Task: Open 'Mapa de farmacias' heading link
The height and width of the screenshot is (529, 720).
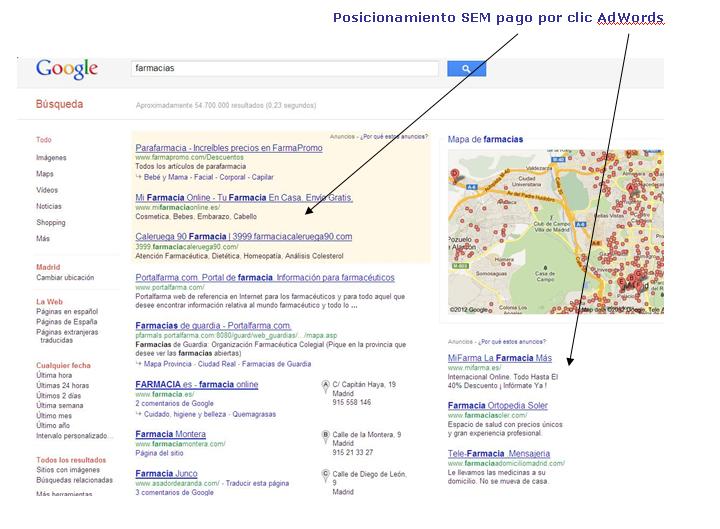Action: [485, 139]
